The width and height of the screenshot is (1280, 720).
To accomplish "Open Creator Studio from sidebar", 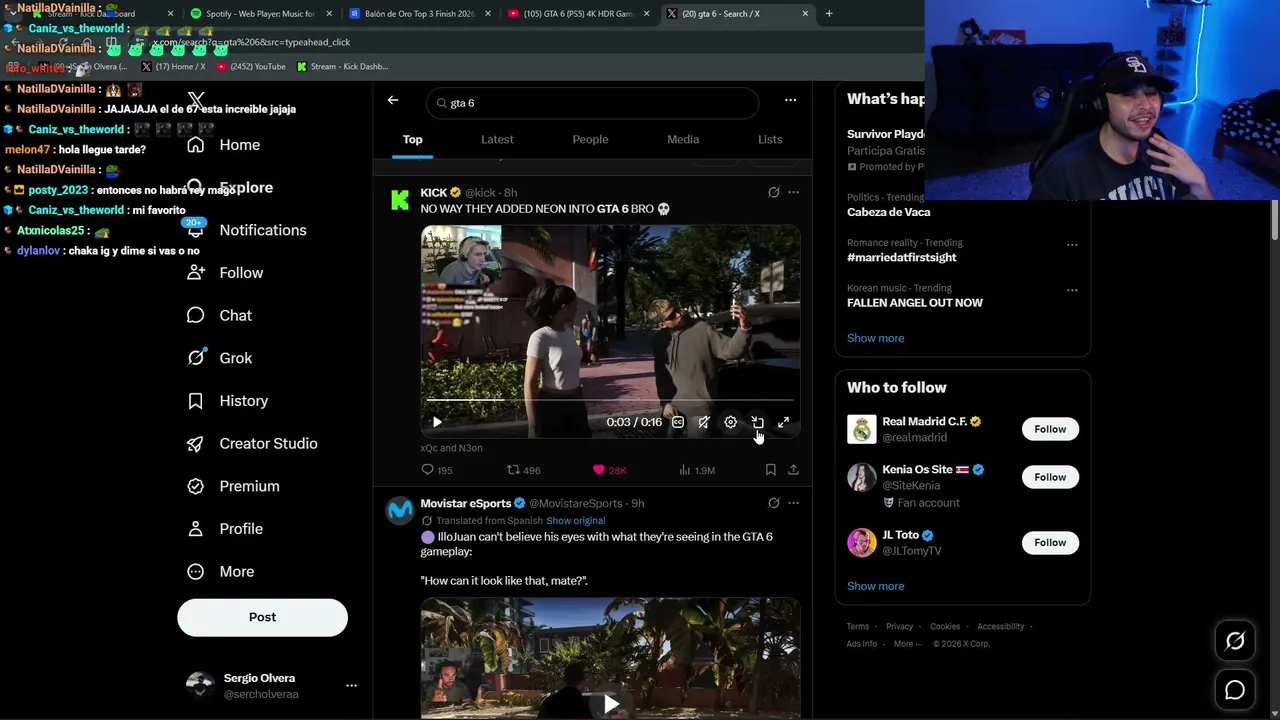I will click(252, 444).
